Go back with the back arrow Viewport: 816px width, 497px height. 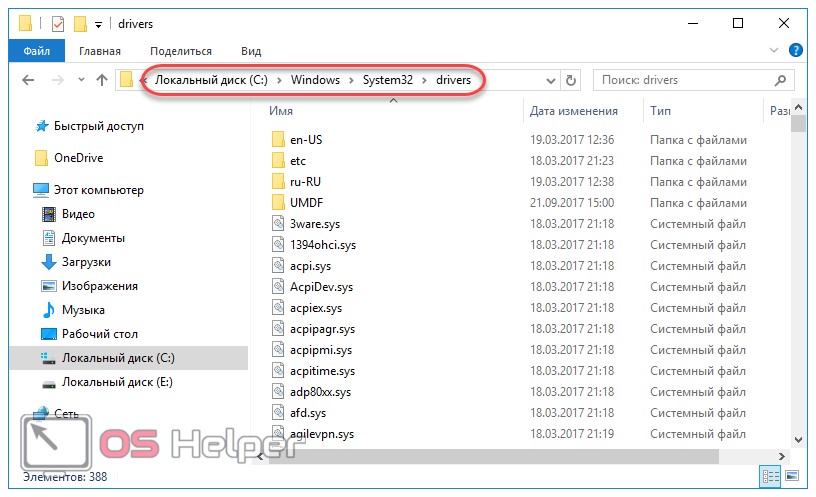coord(29,80)
